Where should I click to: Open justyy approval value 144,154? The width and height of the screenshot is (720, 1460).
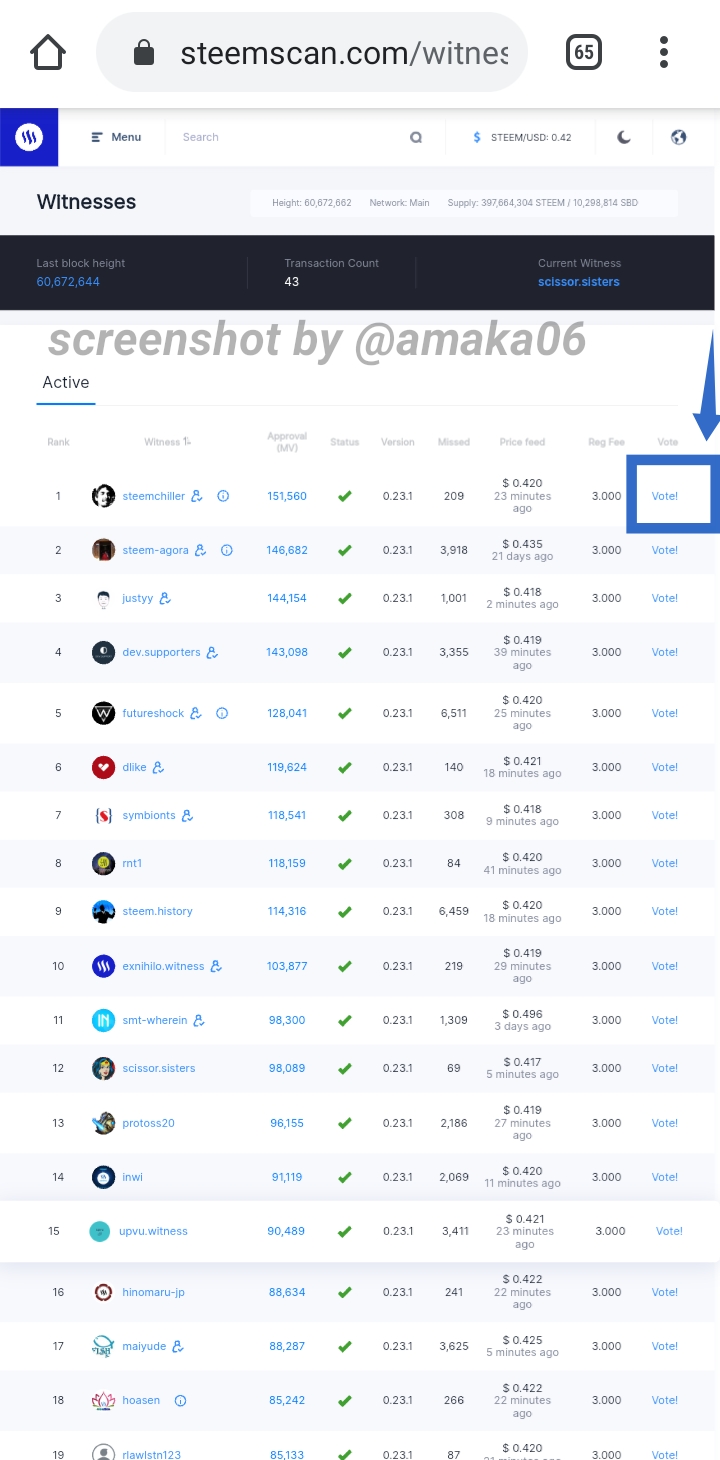(x=287, y=598)
